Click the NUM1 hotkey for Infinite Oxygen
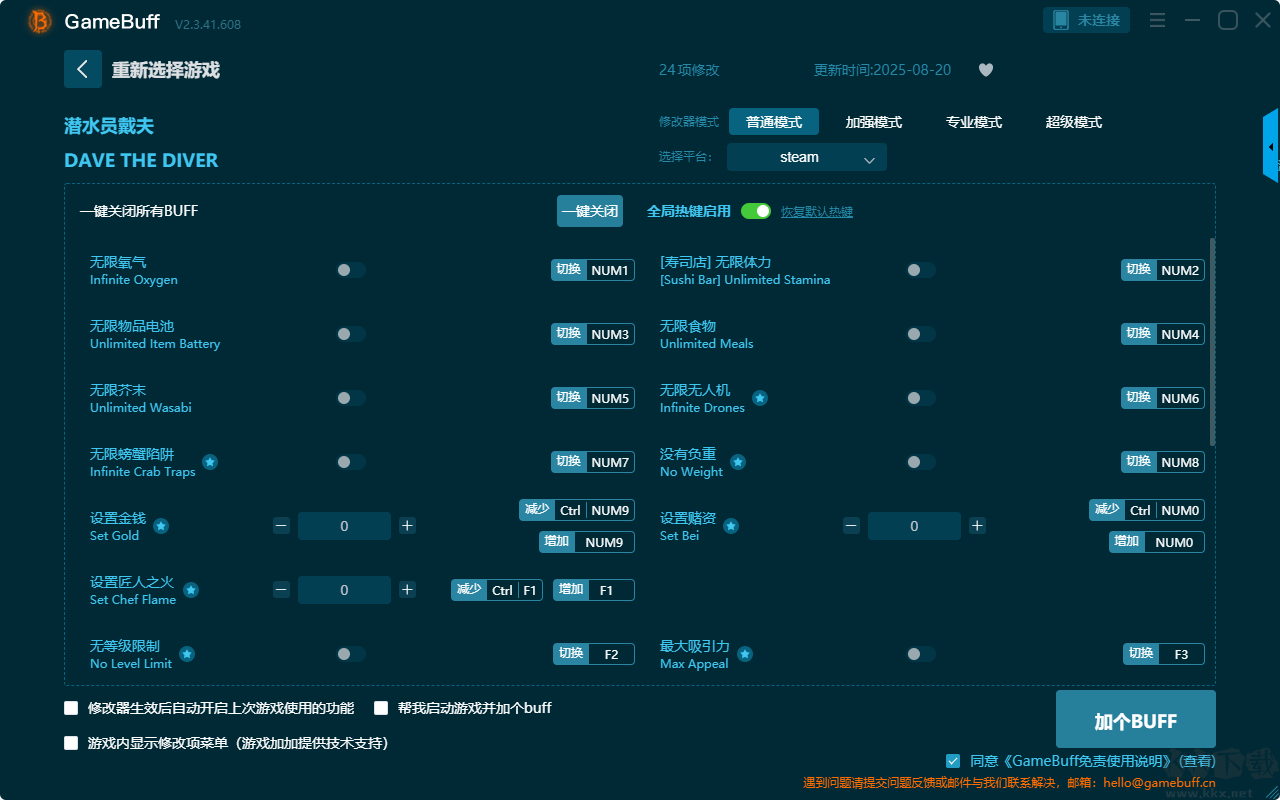Screen dimensions: 1280x800 (x=610, y=270)
